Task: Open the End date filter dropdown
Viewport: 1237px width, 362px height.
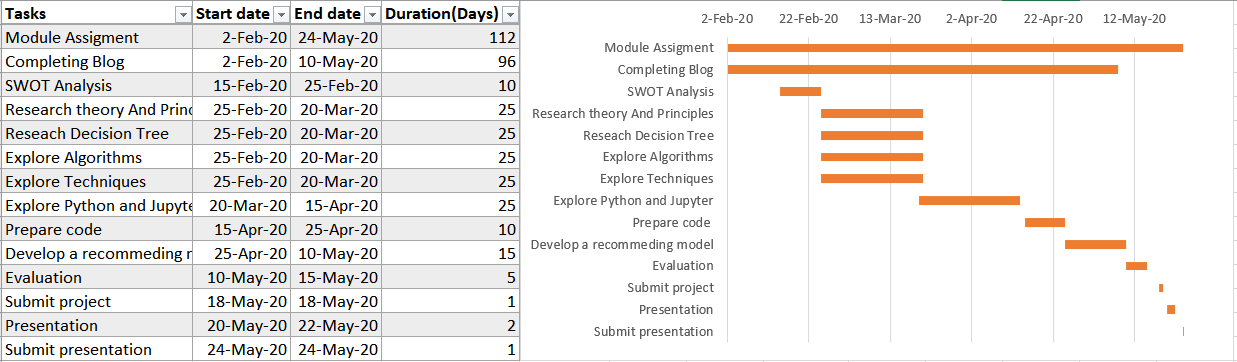Action: coord(372,15)
